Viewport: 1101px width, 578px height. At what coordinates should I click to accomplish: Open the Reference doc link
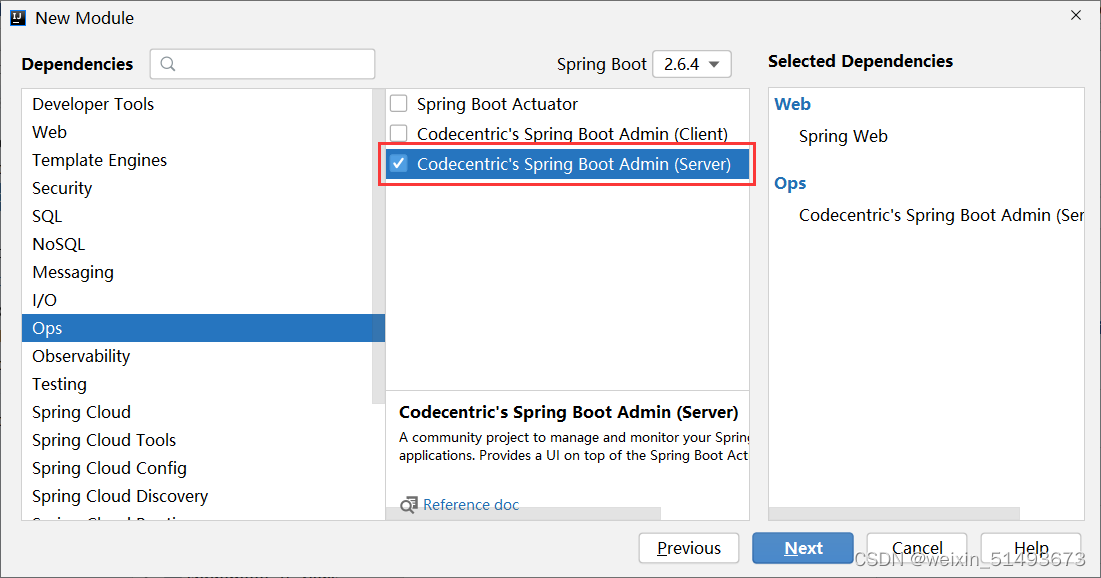pyautogui.click(x=471, y=504)
